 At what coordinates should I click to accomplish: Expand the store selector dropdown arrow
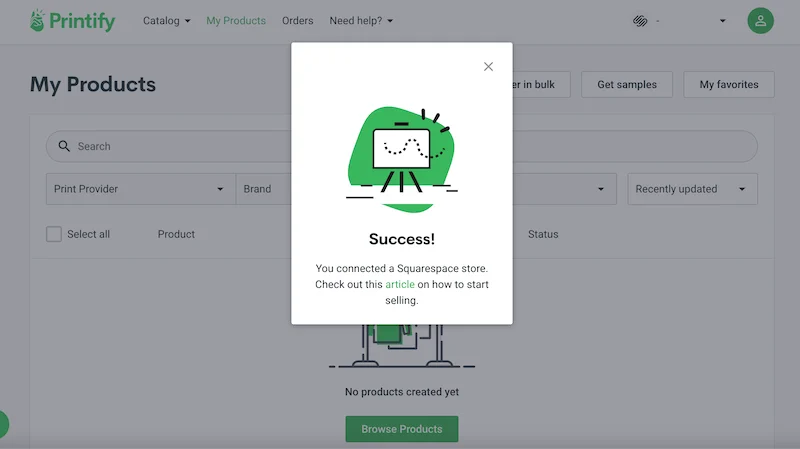coord(722,21)
